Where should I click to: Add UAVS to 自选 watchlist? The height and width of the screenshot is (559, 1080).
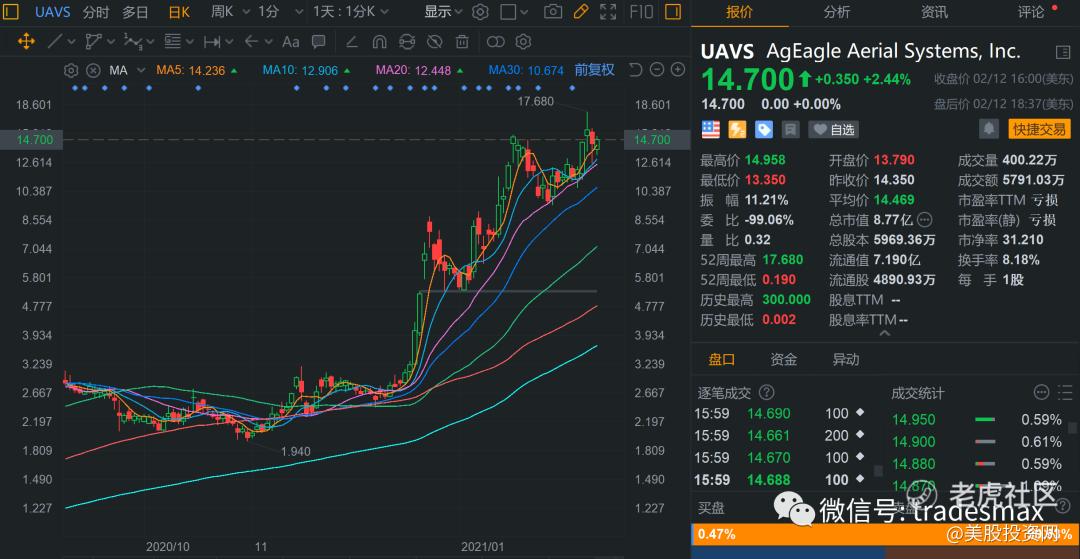834,129
